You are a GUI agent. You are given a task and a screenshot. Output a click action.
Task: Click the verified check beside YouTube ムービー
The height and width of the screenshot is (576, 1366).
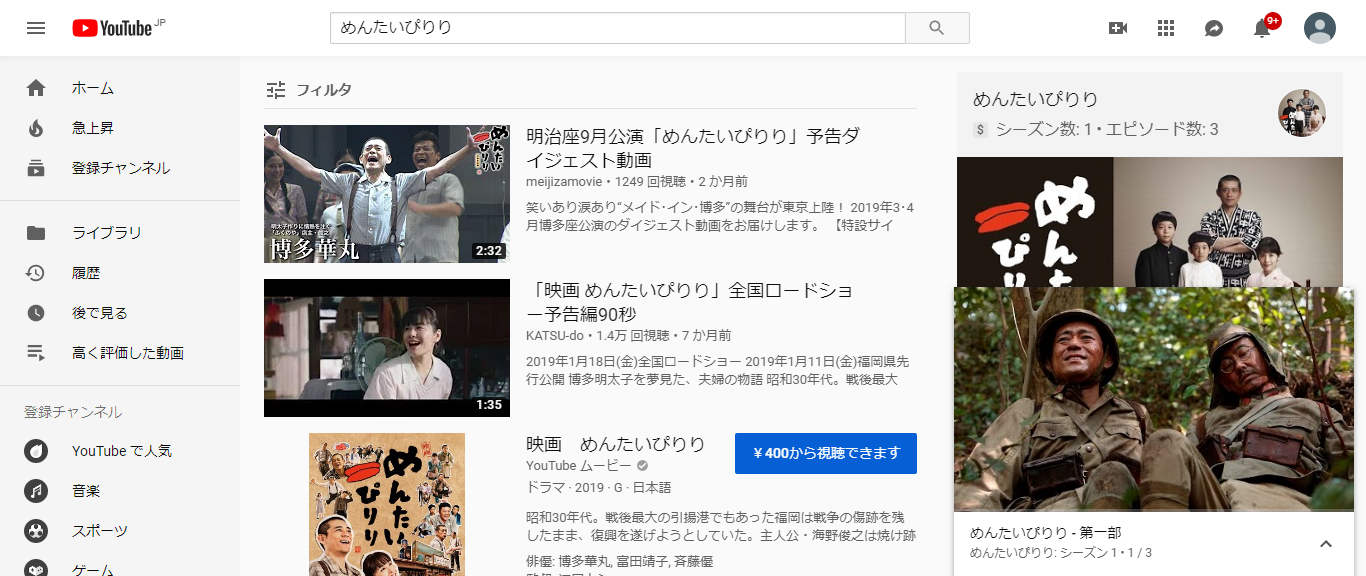tap(643, 466)
